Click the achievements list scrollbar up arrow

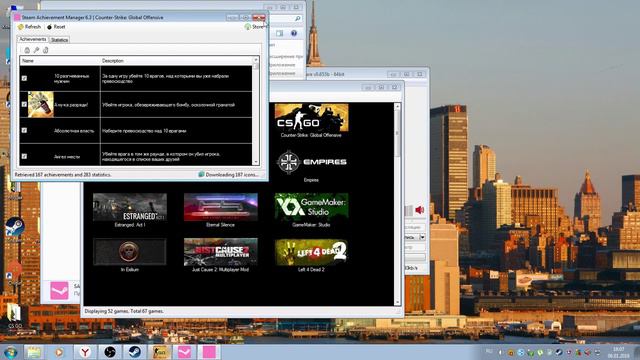pos(256,60)
